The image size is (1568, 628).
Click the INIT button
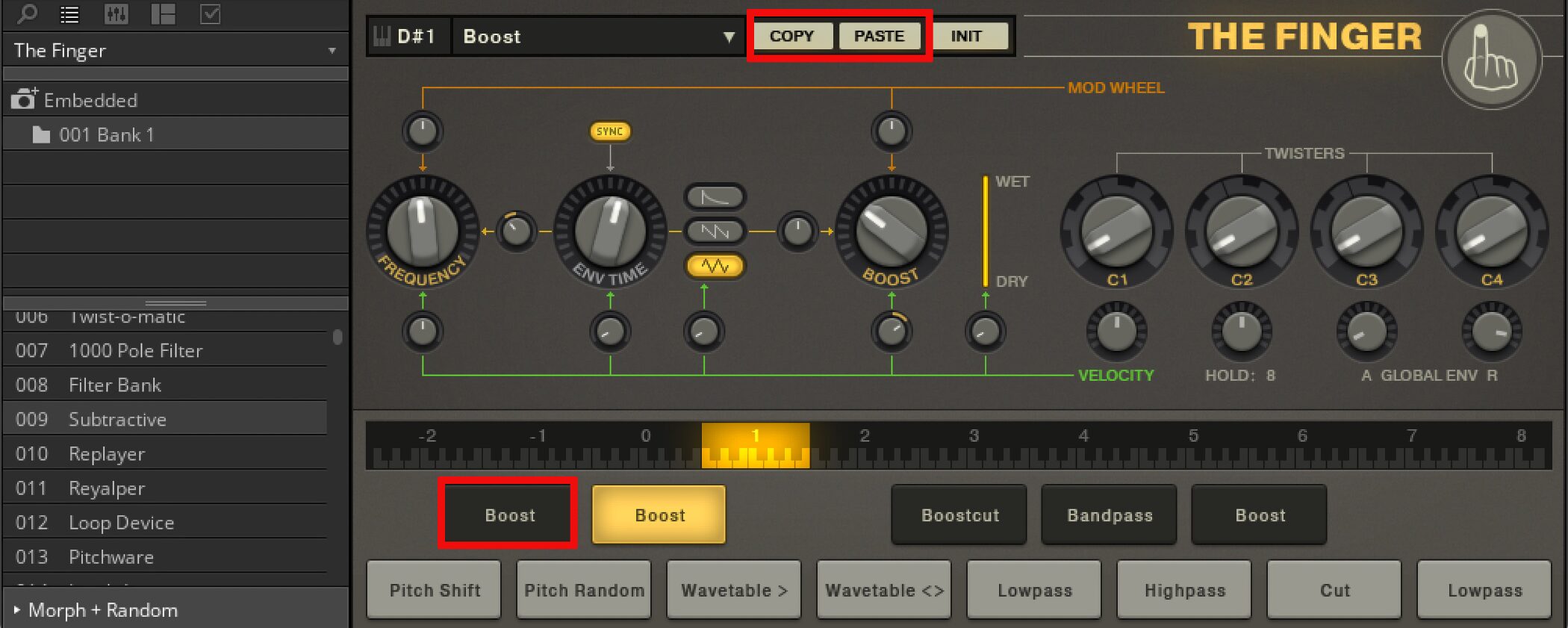966,36
